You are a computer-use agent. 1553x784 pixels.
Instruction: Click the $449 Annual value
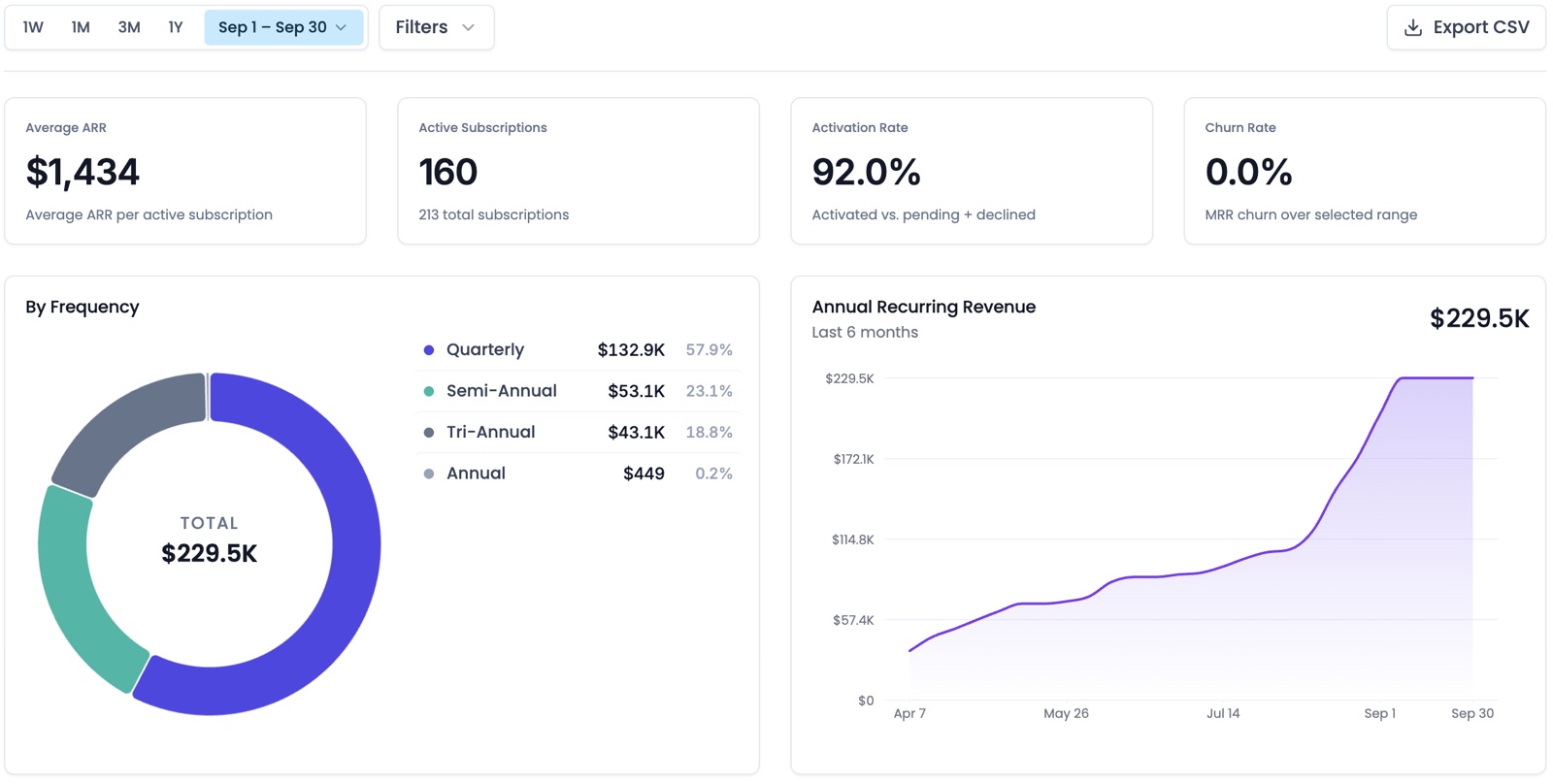[644, 474]
